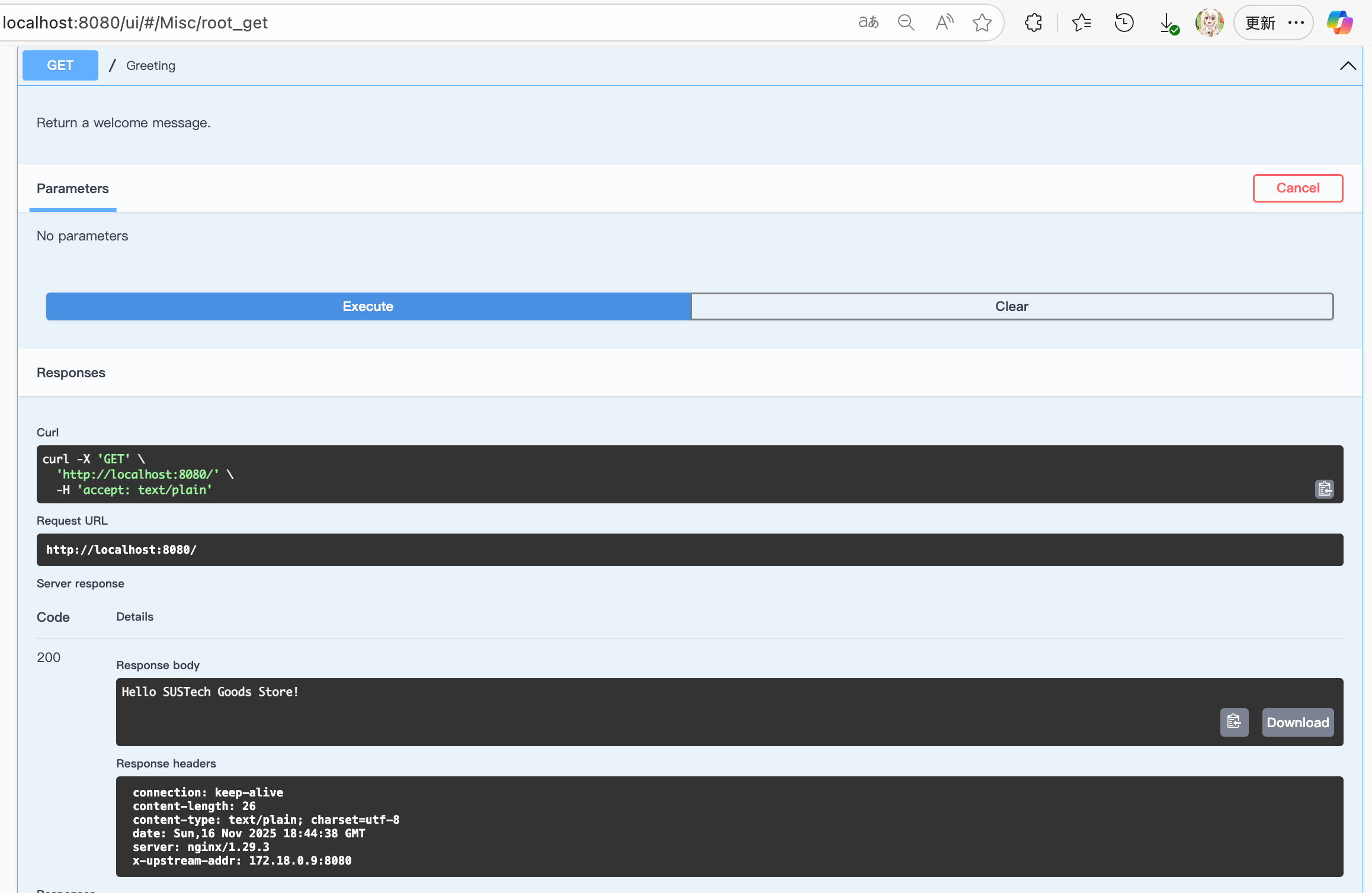Screen dimensions: 1372x893
Task: Select the Parameters tab
Action: pyautogui.click(x=73, y=188)
